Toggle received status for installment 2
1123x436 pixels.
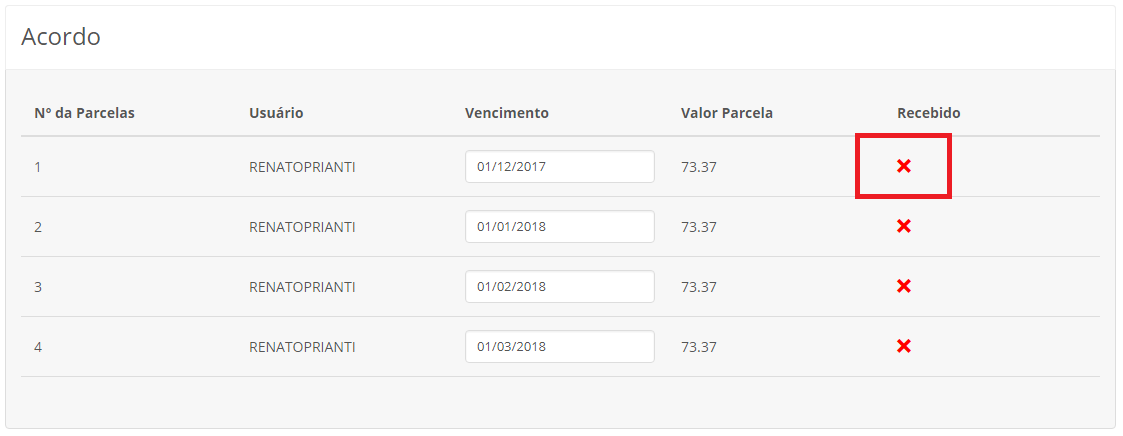pos(904,227)
